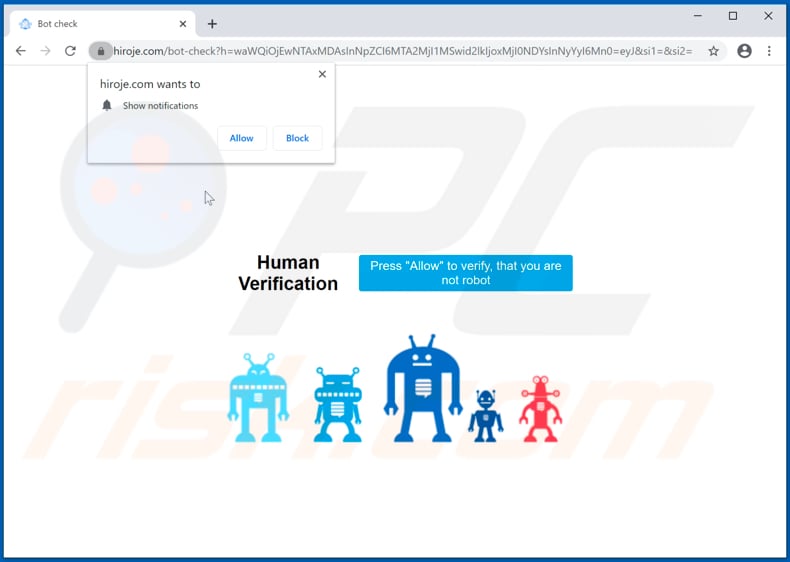This screenshot has height=562, width=790.
Task: Dismiss the notification permission popup
Action: pyautogui.click(x=322, y=74)
